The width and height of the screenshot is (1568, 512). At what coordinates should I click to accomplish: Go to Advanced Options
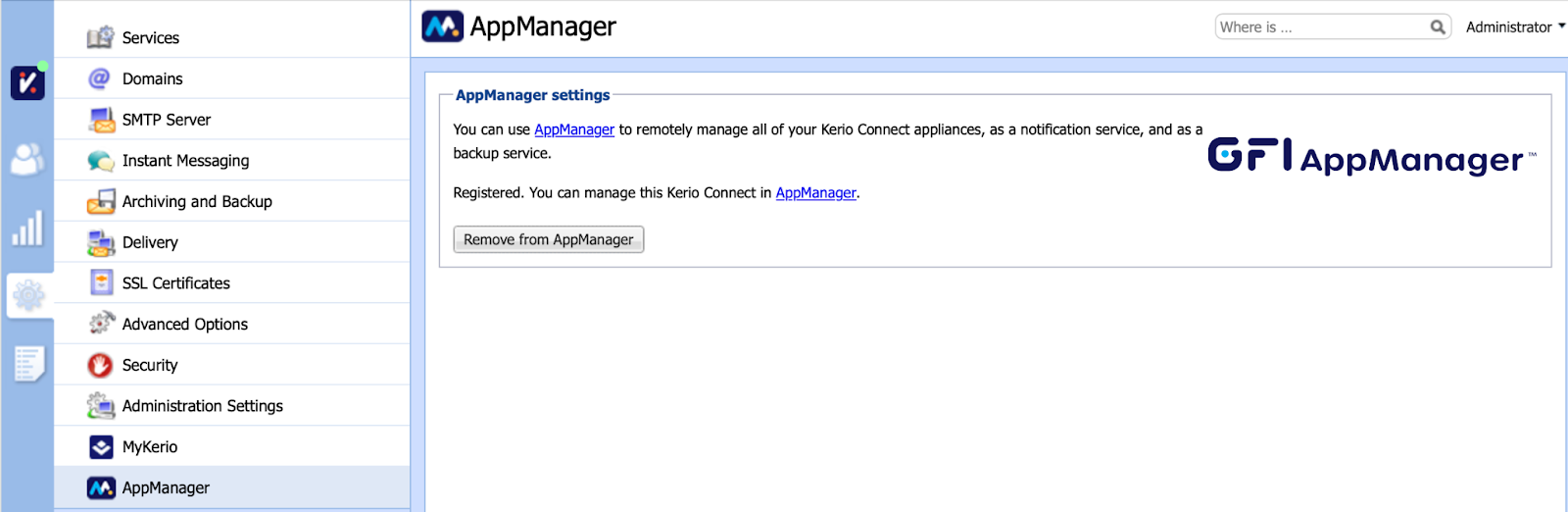[231, 324]
